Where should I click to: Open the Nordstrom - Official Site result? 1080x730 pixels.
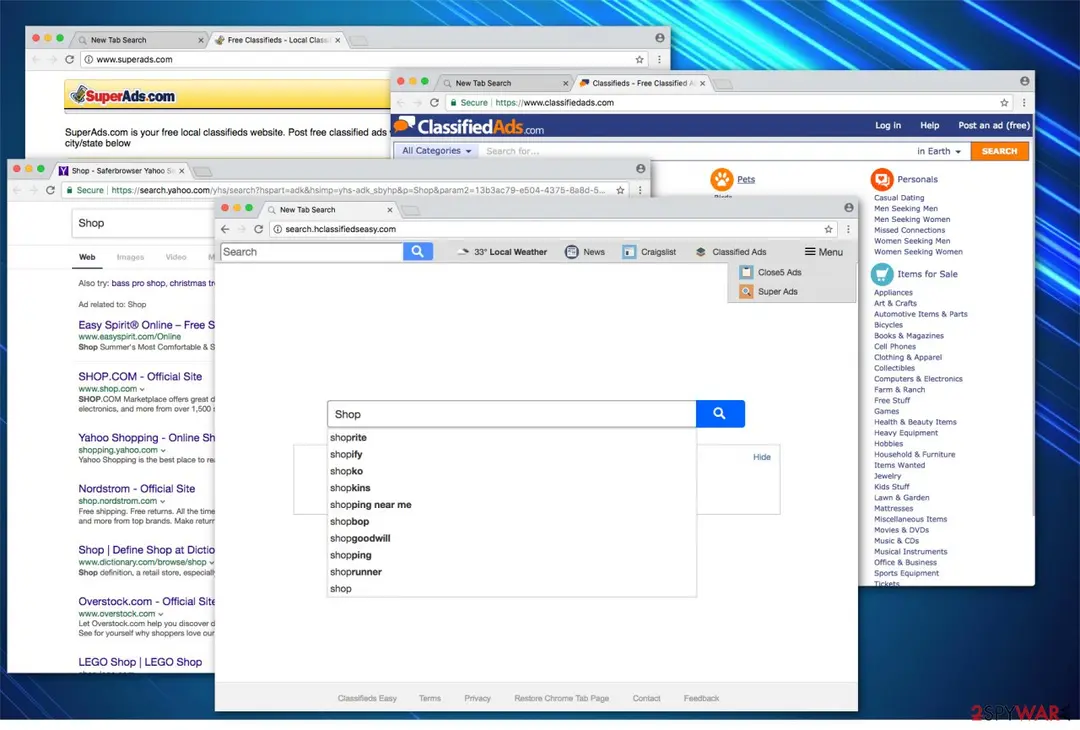(136, 489)
